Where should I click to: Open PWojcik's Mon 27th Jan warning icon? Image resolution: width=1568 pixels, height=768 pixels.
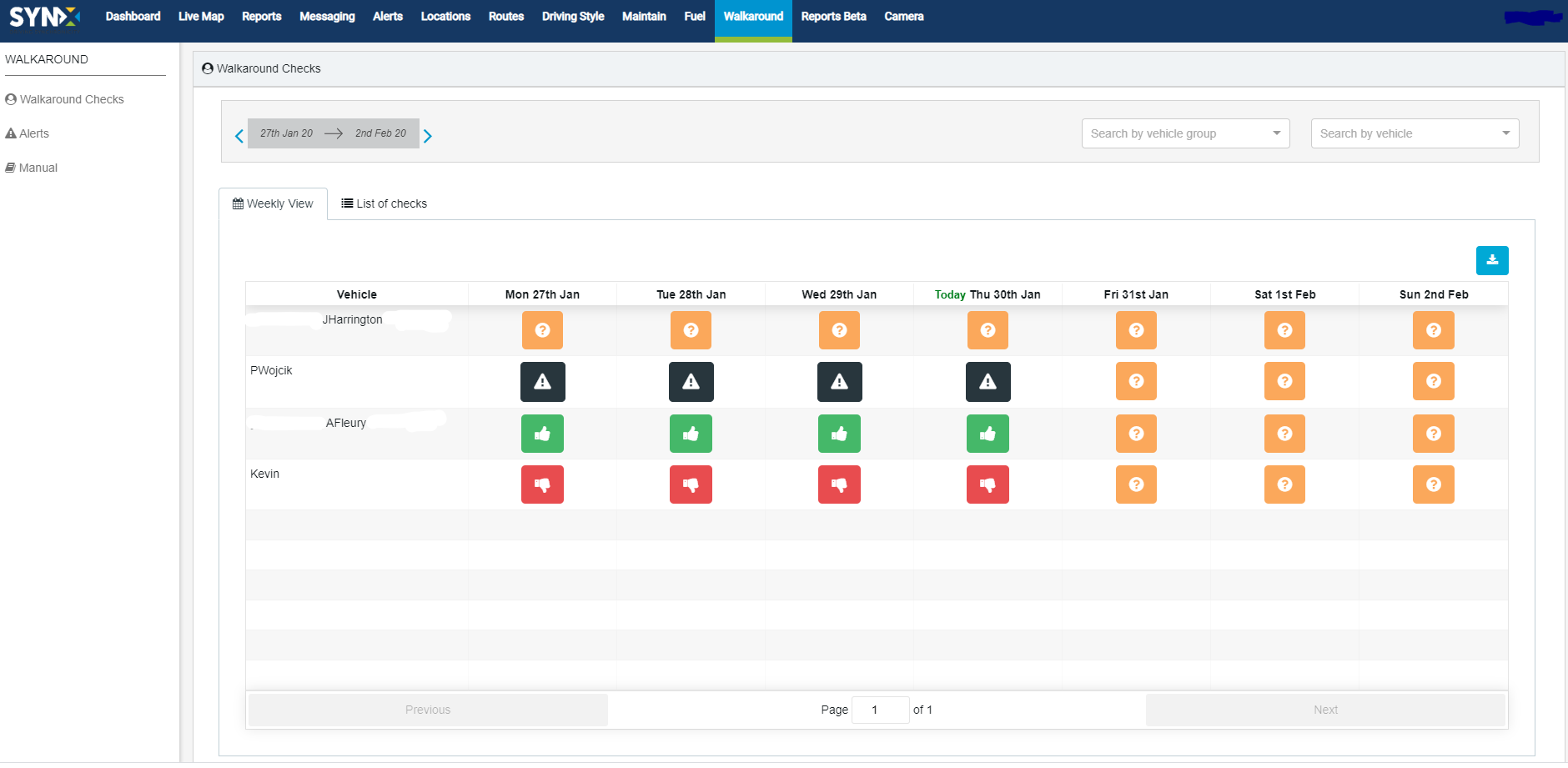coord(543,382)
